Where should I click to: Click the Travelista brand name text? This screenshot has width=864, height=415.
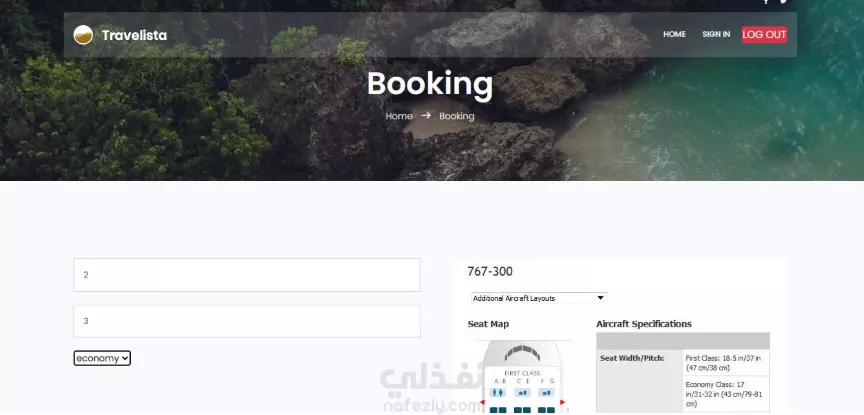click(x=134, y=35)
